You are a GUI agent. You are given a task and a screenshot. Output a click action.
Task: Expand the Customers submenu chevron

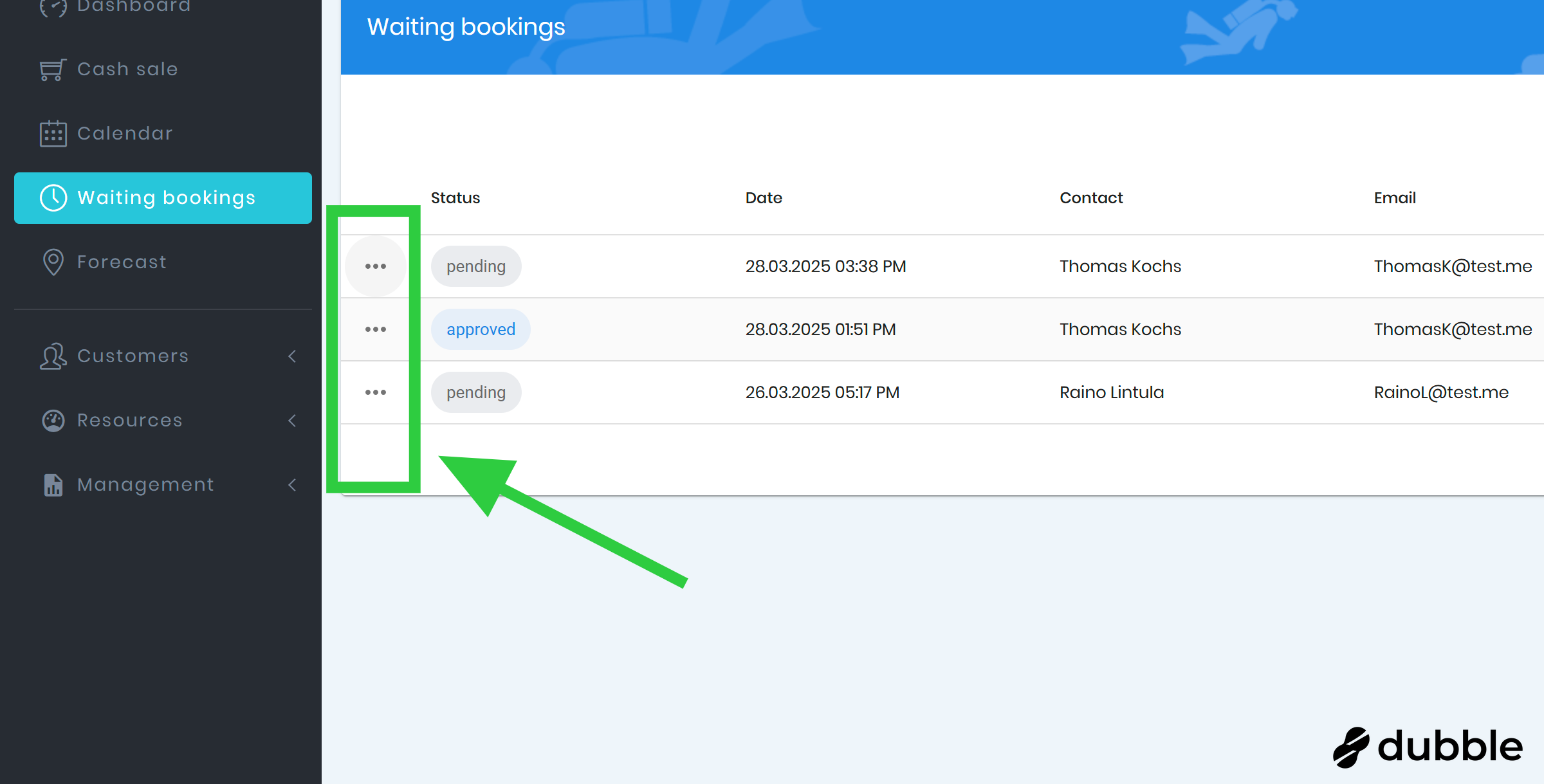[292, 356]
